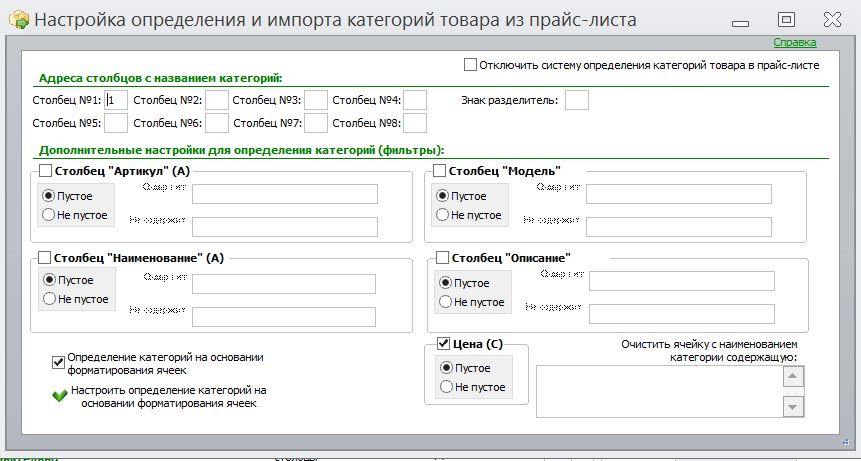Click the Столбец №3 input field
The image size is (861, 461).
pos(316,100)
